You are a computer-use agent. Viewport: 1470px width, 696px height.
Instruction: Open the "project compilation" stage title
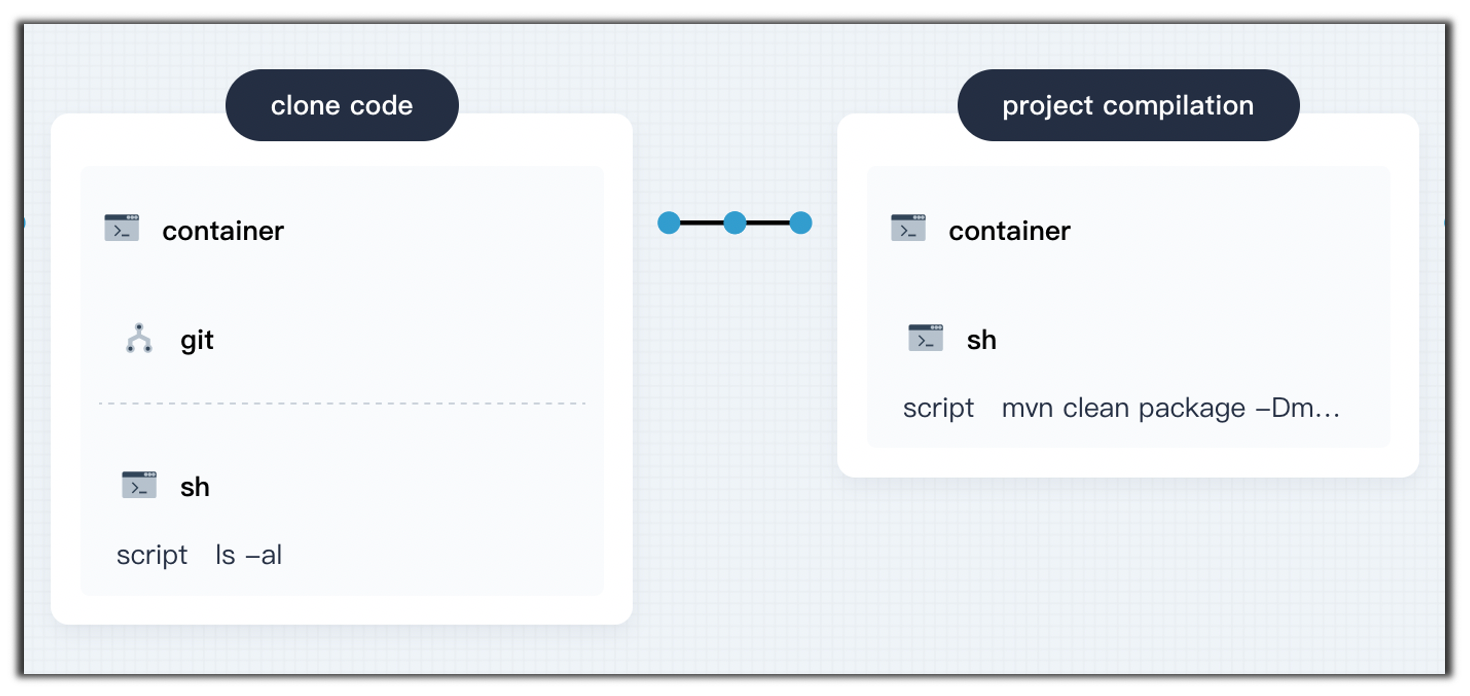(1128, 106)
